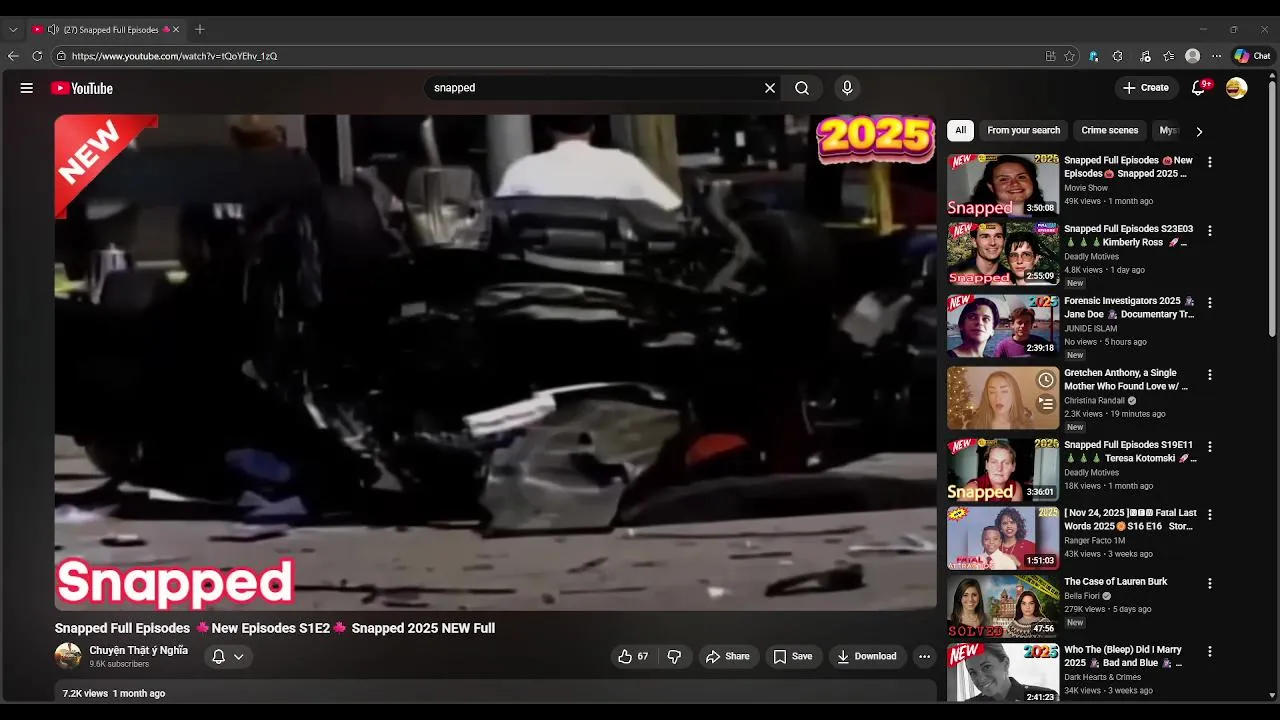1280x720 pixels.
Task: Download the video
Action: coord(867,656)
